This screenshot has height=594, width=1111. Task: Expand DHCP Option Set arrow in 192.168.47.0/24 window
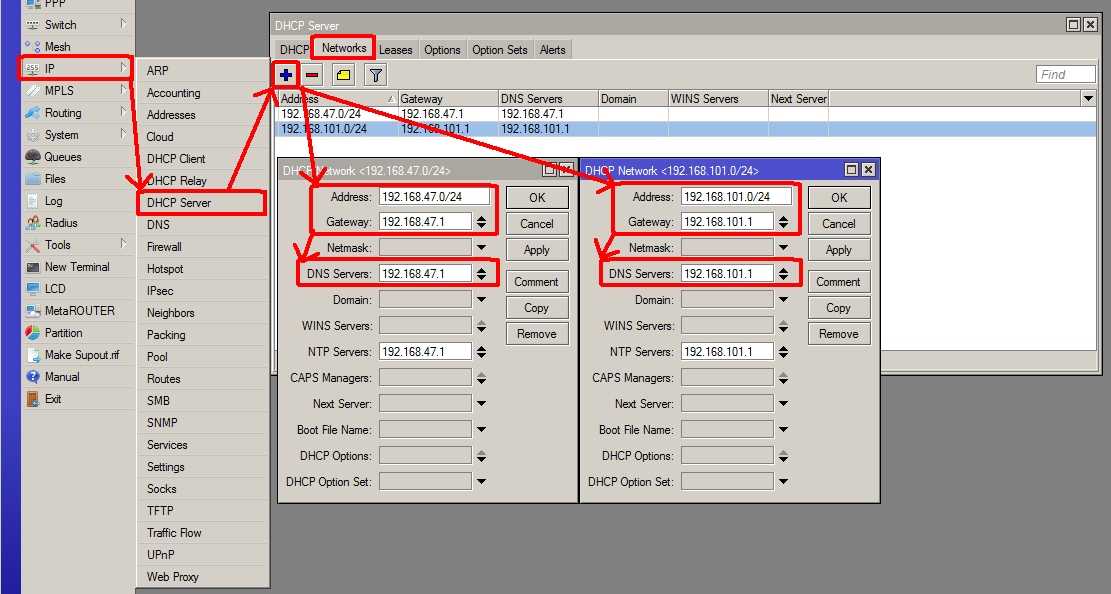481,482
